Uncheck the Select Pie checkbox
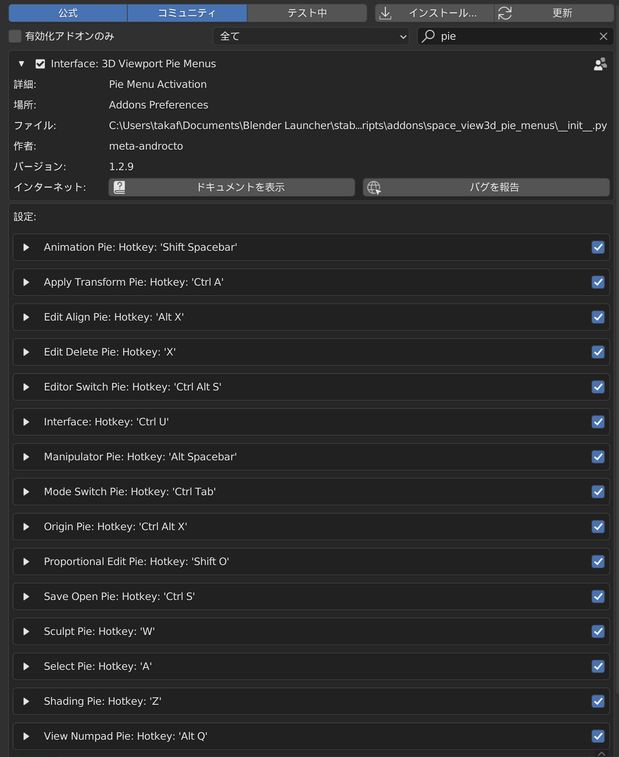The height and width of the screenshot is (757, 619). coord(598,666)
